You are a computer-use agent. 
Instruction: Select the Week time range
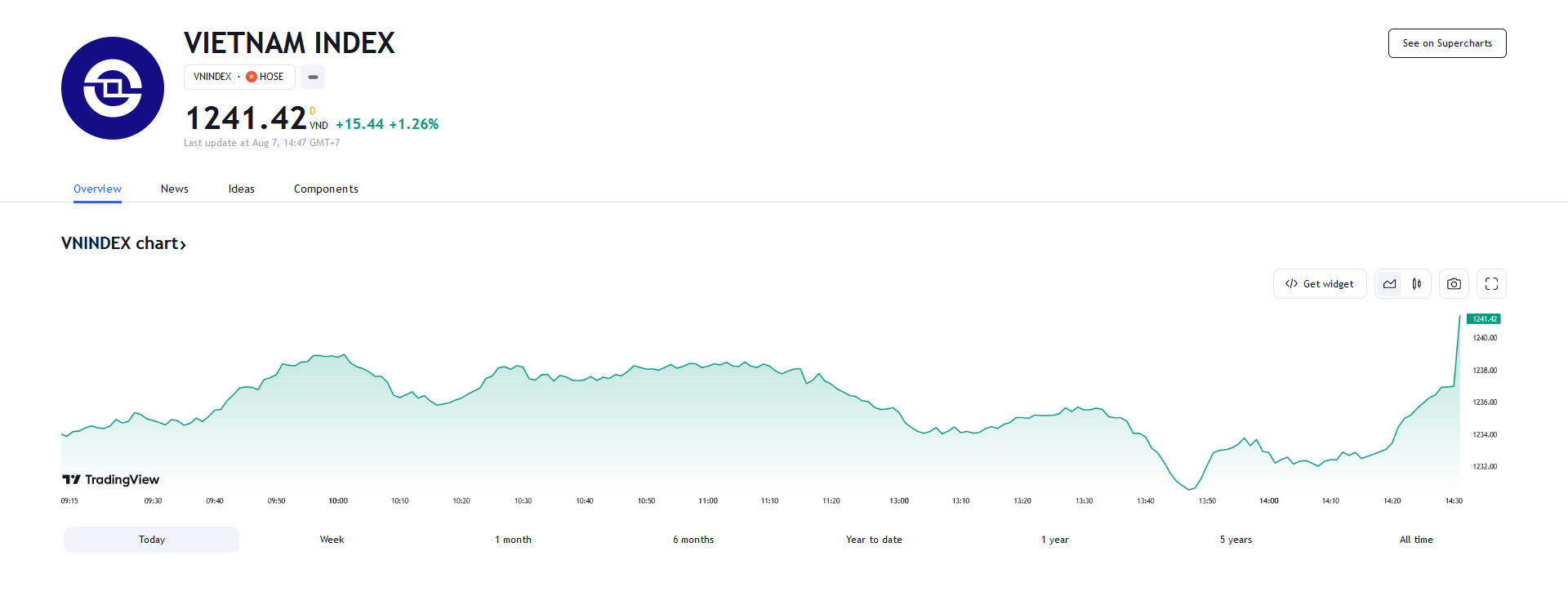point(332,540)
